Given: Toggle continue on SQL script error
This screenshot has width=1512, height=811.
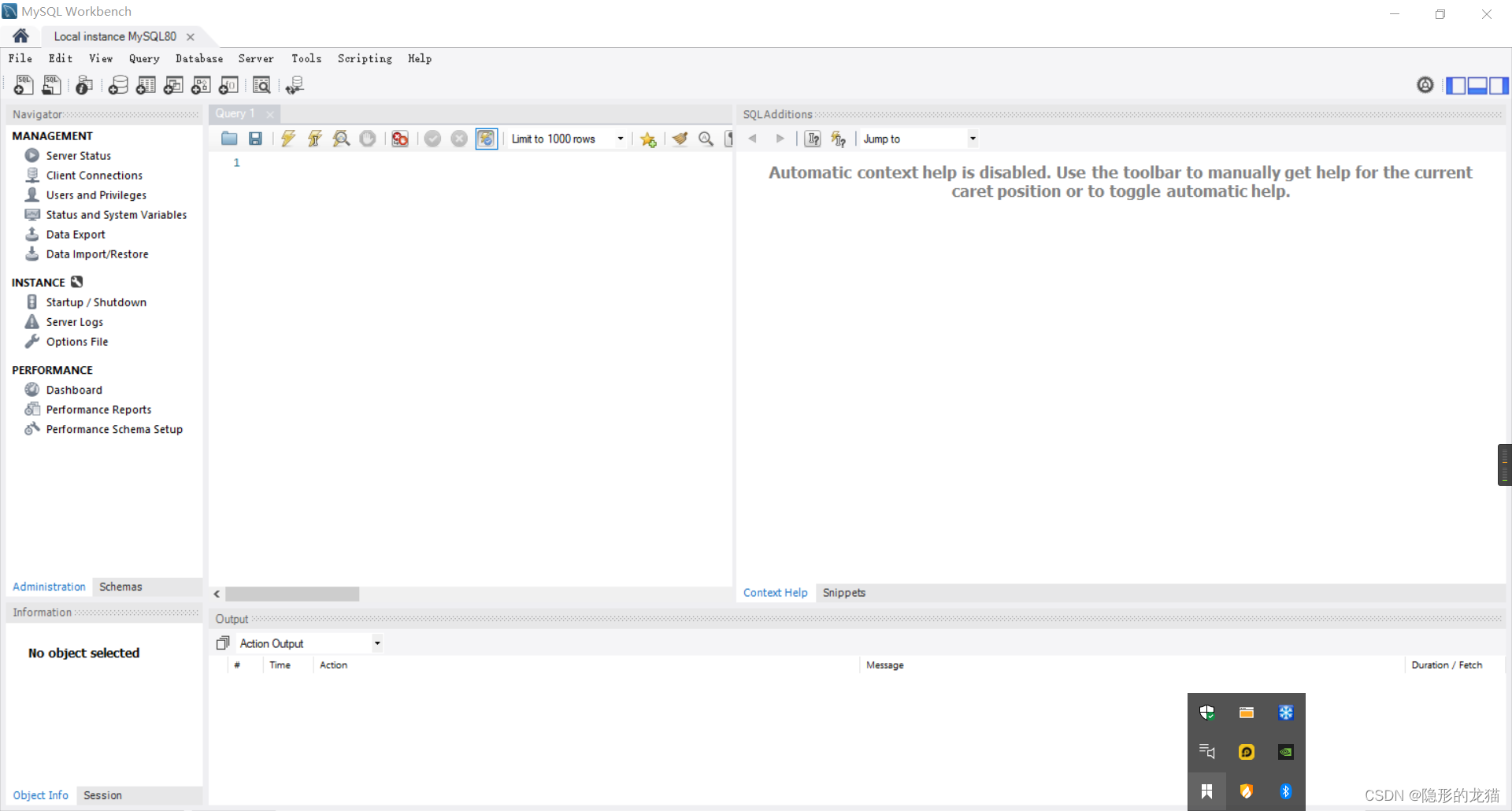Looking at the screenshot, I should coord(400,139).
